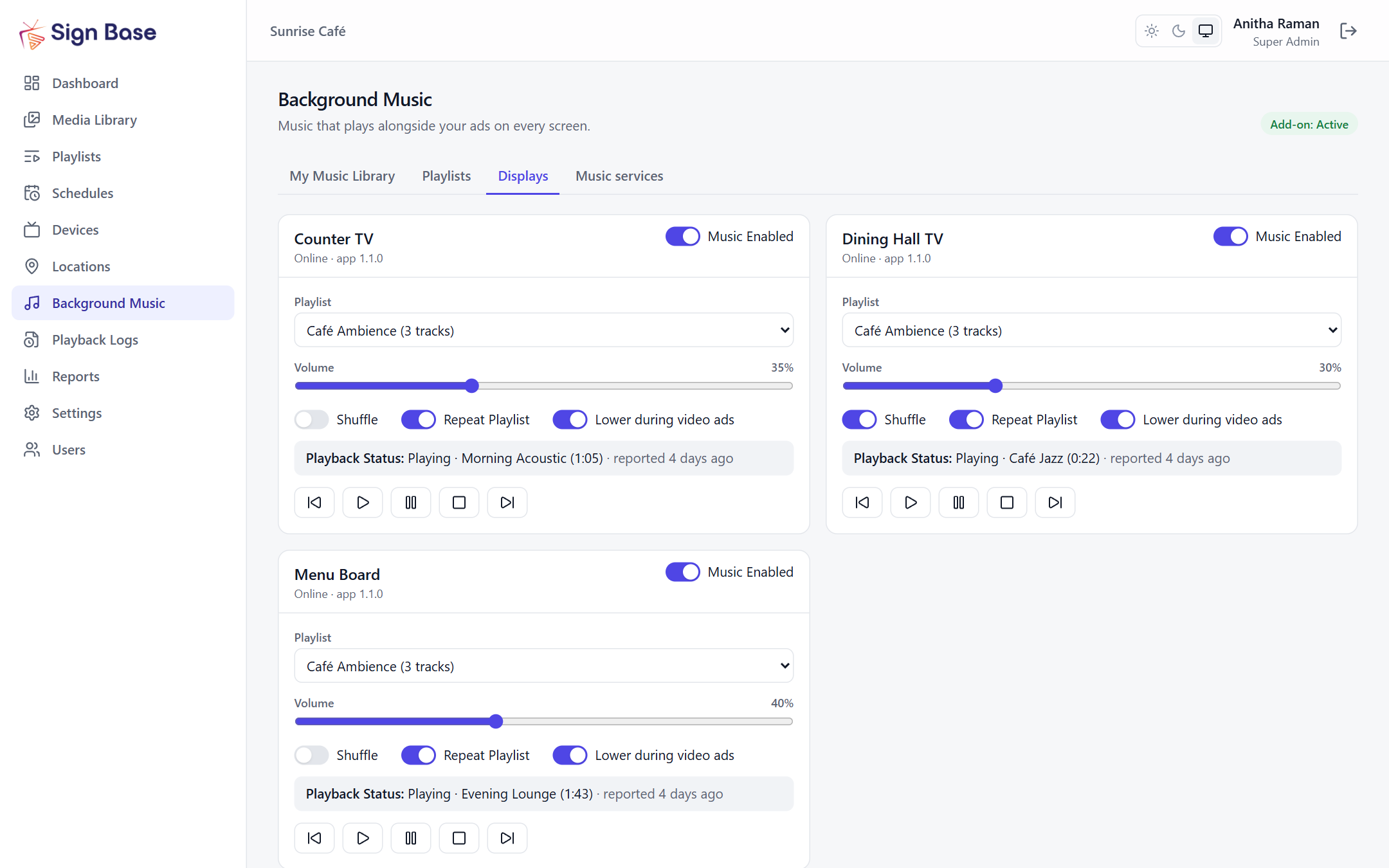Image resolution: width=1389 pixels, height=868 pixels.
Task: Switch to My Music Library tab
Action: pyautogui.click(x=342, y=176)
